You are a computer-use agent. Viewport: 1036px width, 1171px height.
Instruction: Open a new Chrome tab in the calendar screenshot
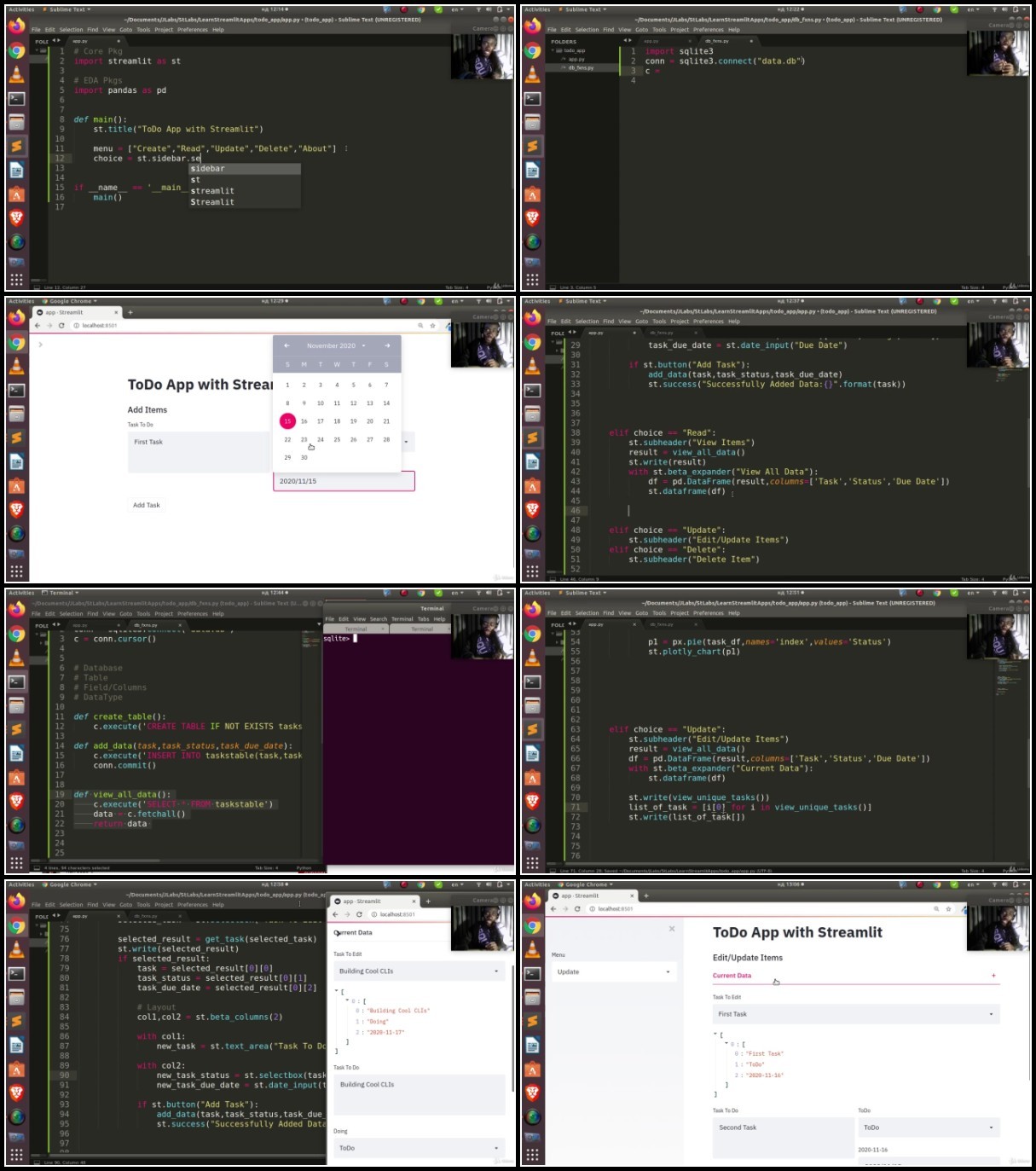tap(130, 312)
